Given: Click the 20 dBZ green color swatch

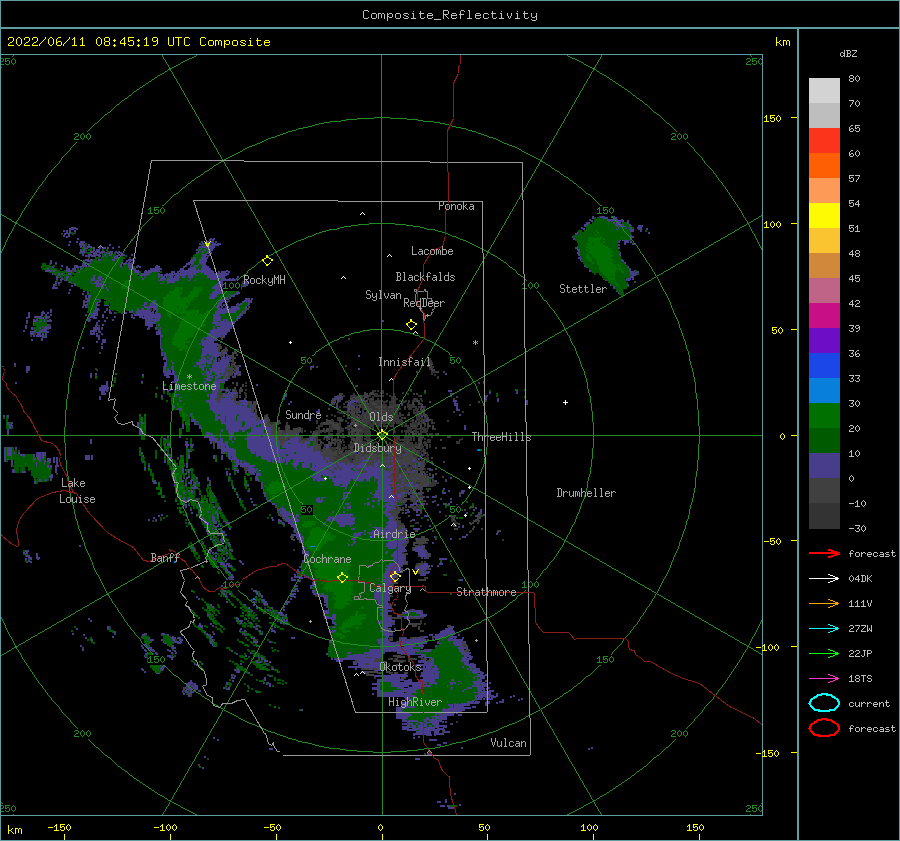Looking at the screenshot, I should (824, 415).
